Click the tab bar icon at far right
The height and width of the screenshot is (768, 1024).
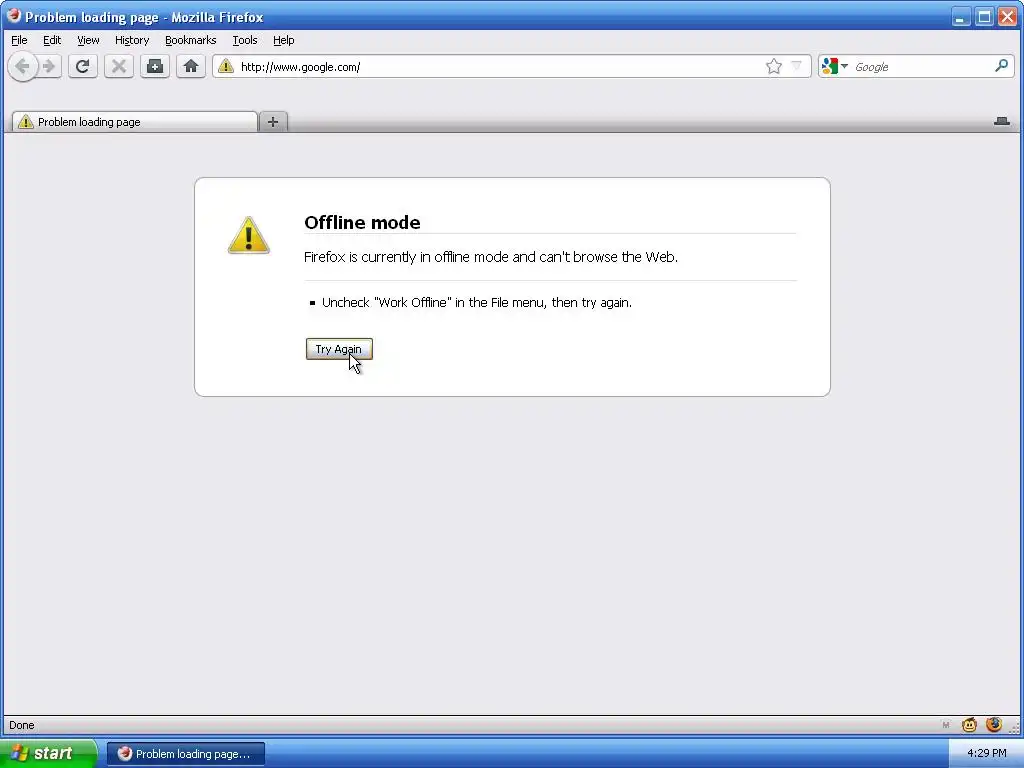[x=1002, y=121]
